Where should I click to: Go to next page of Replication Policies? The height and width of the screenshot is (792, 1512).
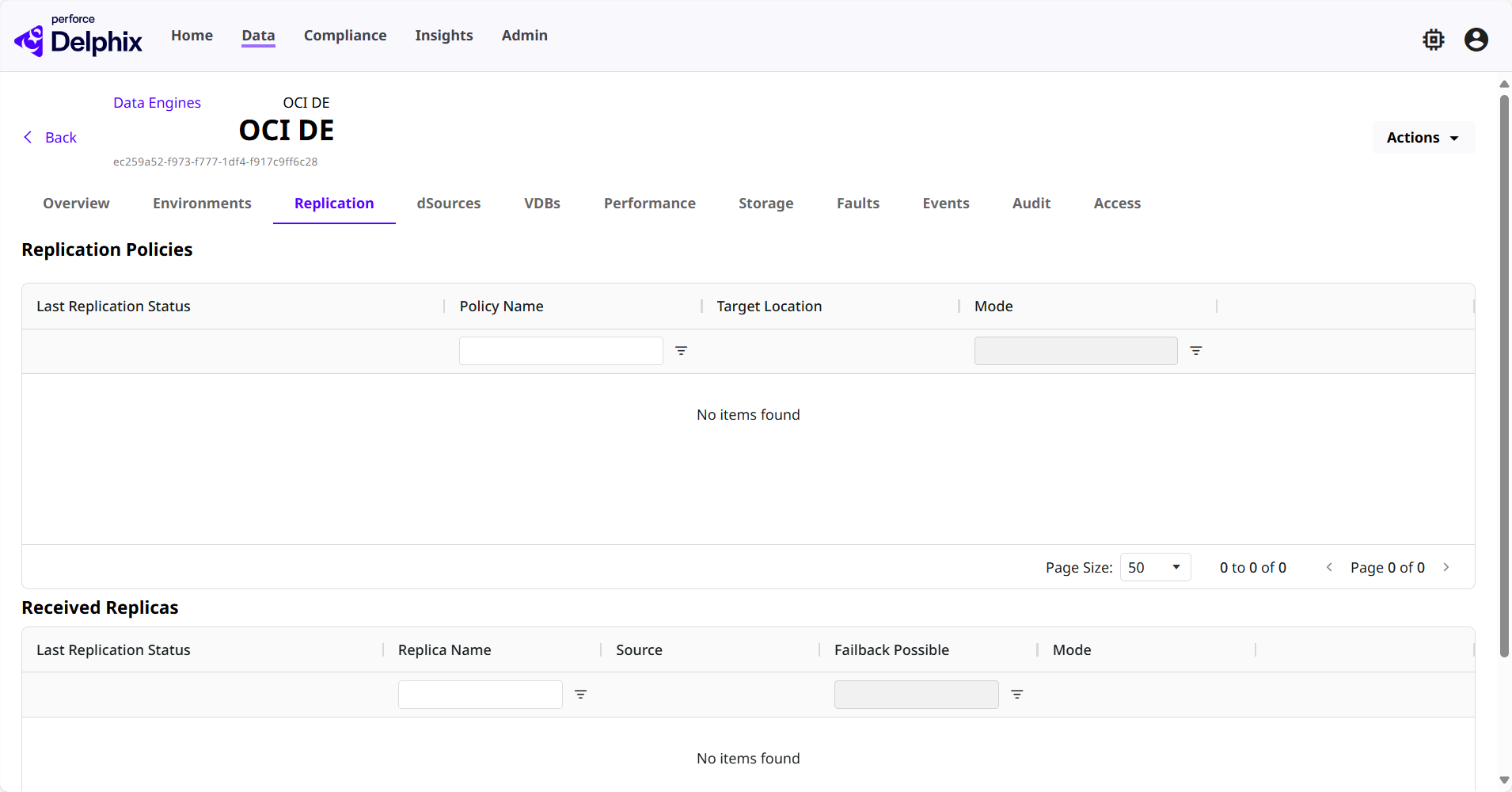point(1446,567)
